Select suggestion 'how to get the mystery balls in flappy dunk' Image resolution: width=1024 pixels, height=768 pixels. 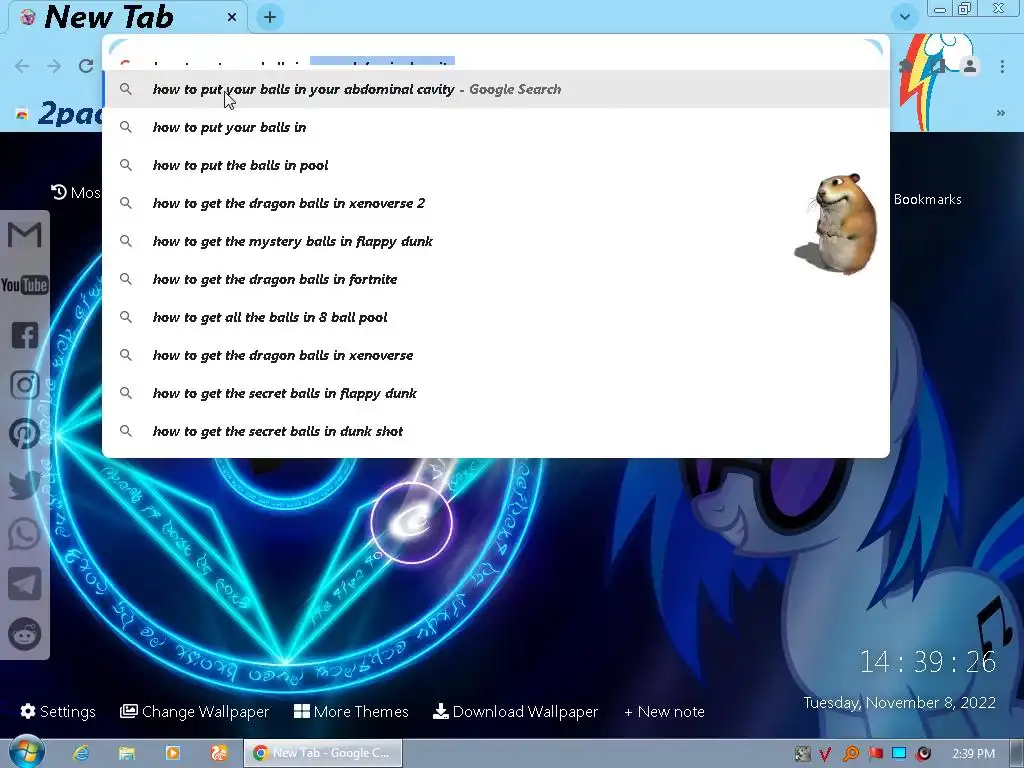496,241
